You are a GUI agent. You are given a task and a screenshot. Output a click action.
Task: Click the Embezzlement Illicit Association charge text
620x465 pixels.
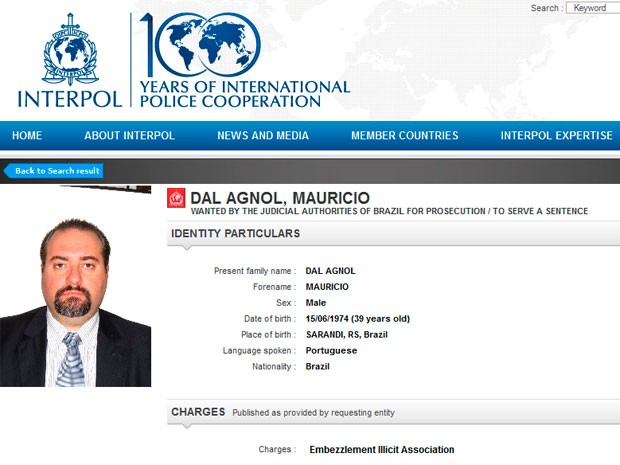(382, 450)
